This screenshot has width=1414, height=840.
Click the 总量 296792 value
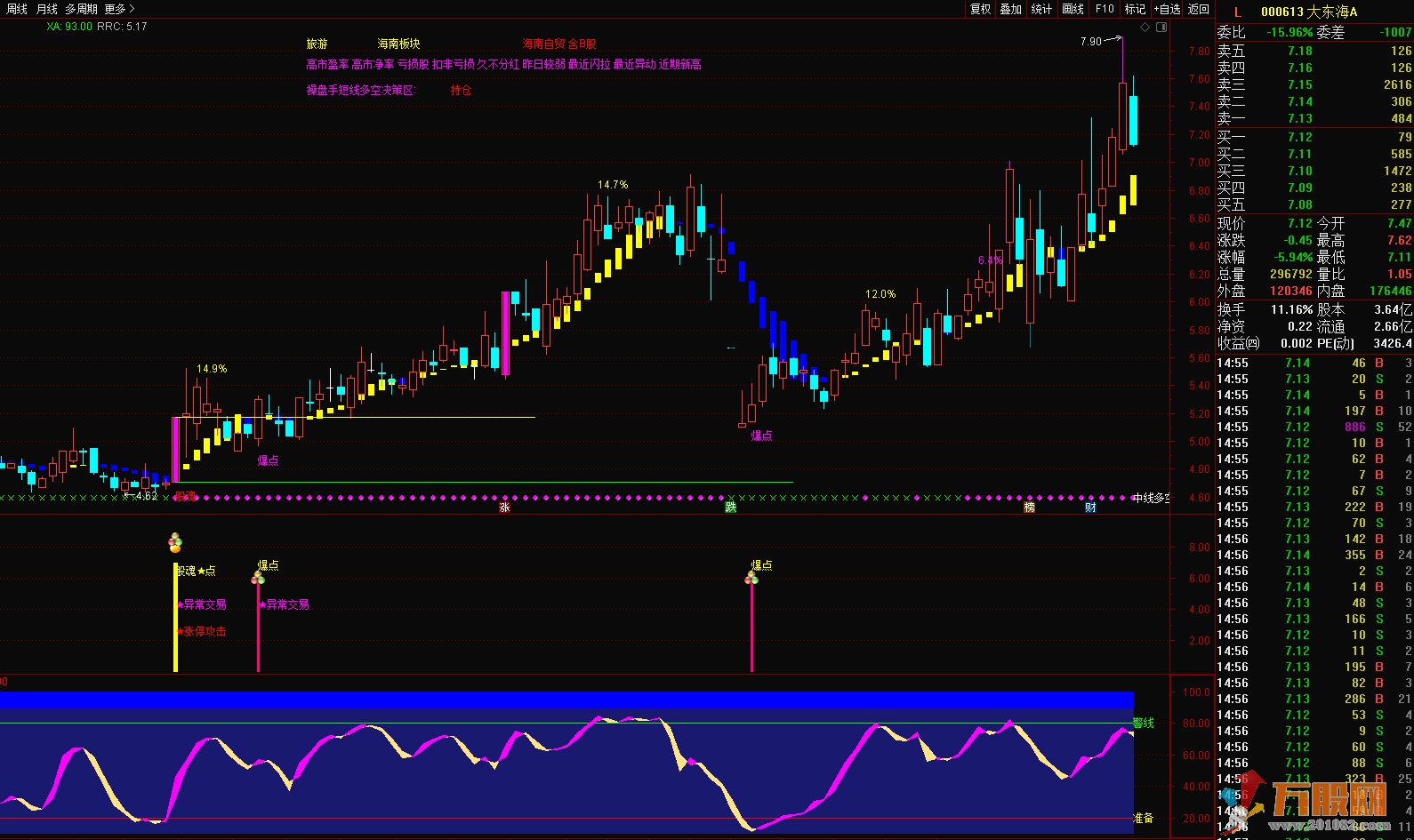click(1291, 274)
